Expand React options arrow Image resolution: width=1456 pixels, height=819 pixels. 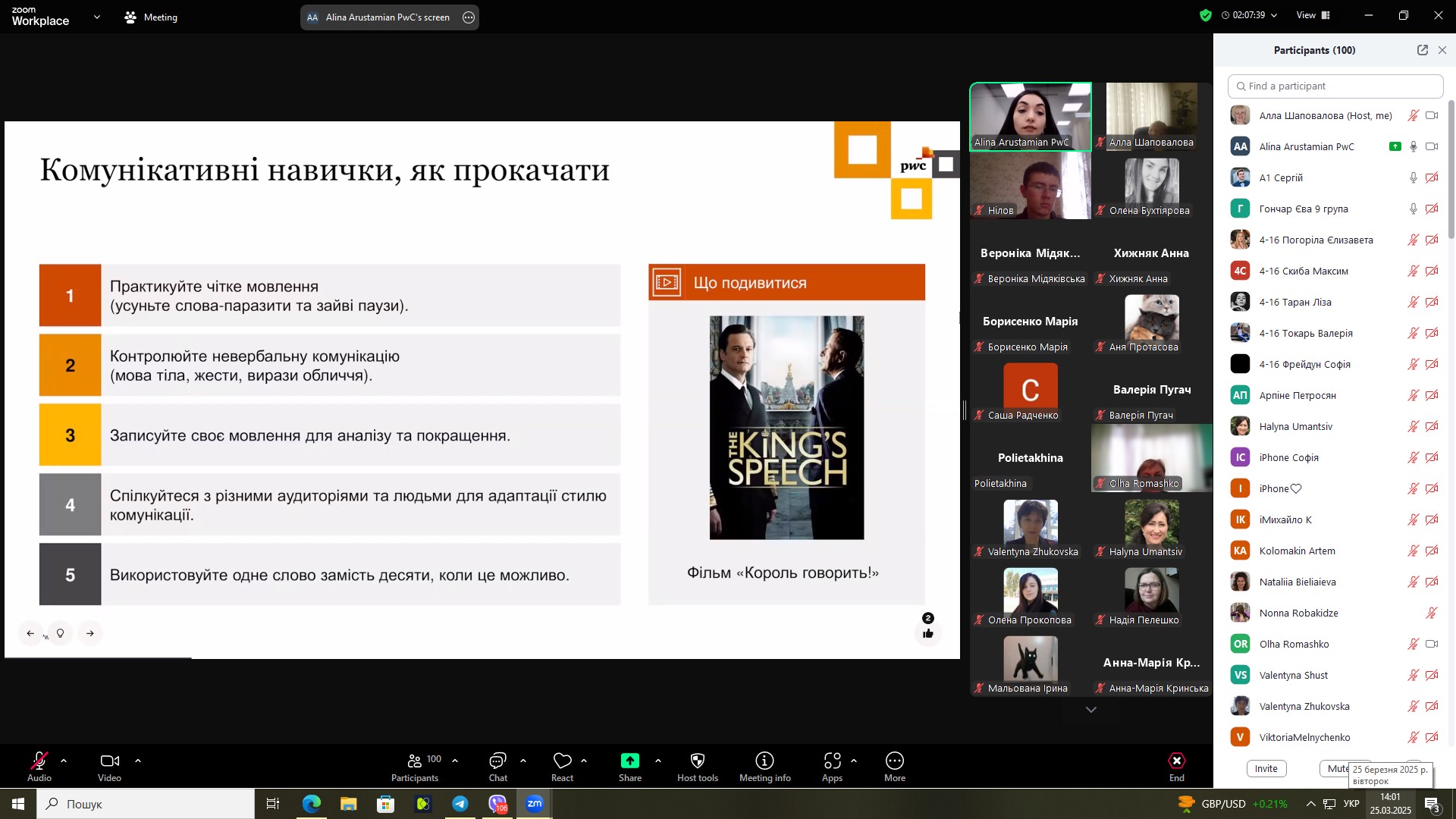pyautogui.click(x=584, y=761)
